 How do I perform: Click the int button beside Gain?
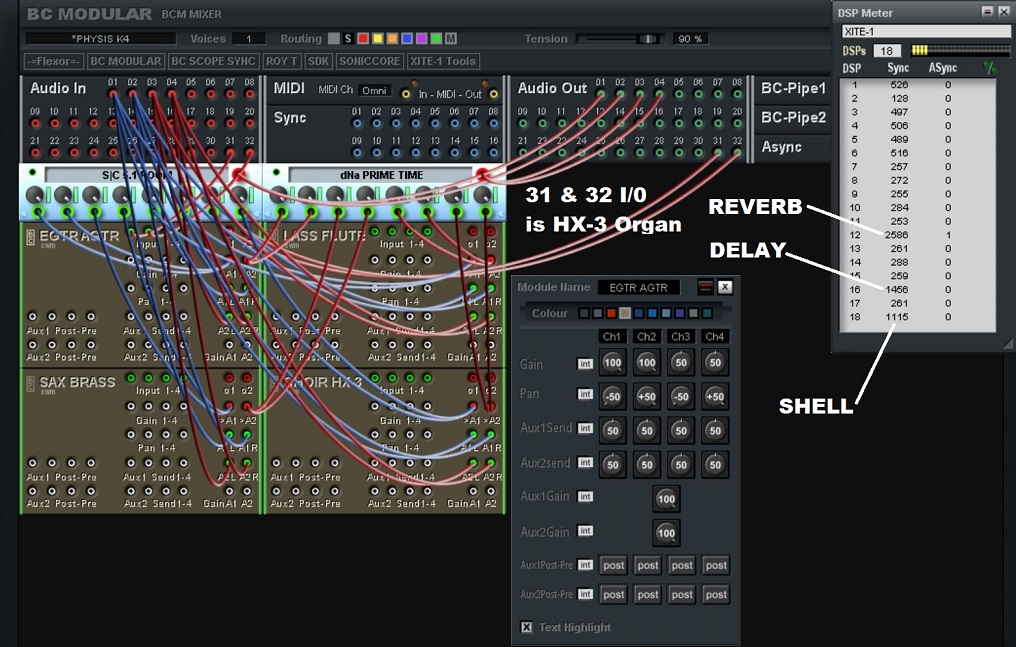pyautogui.click(x=585, y=365)
